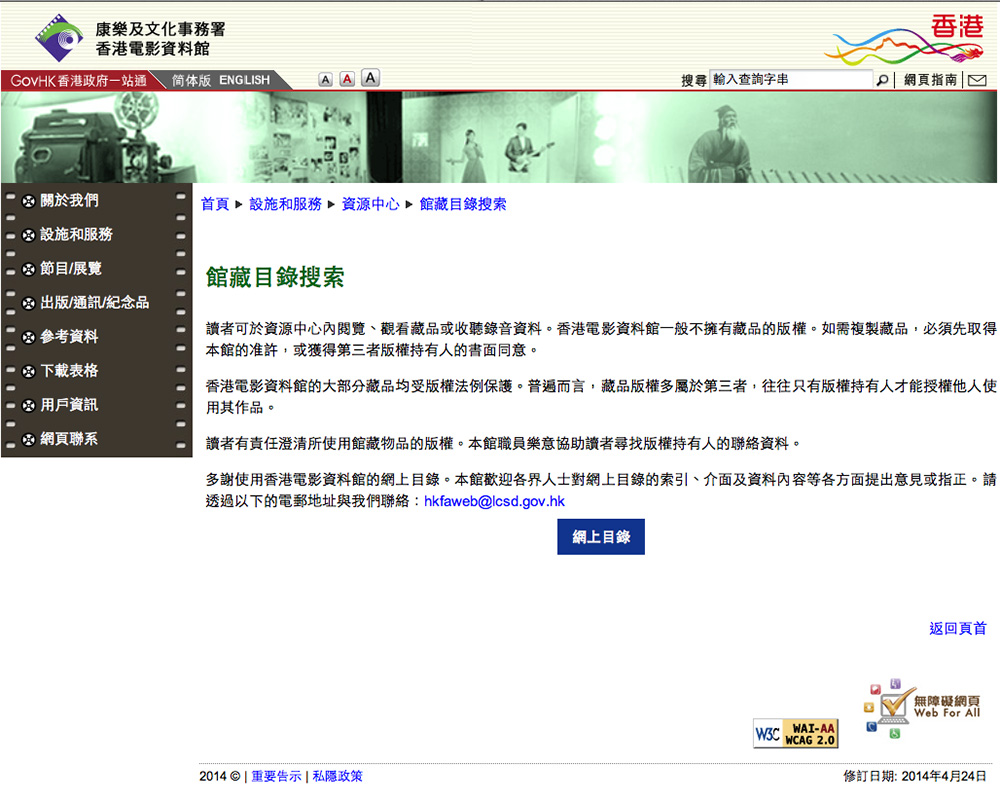Click the envelope contact icon
Image resolution: width=1000 pixels, height=802 pixels.
pos(977,80)
